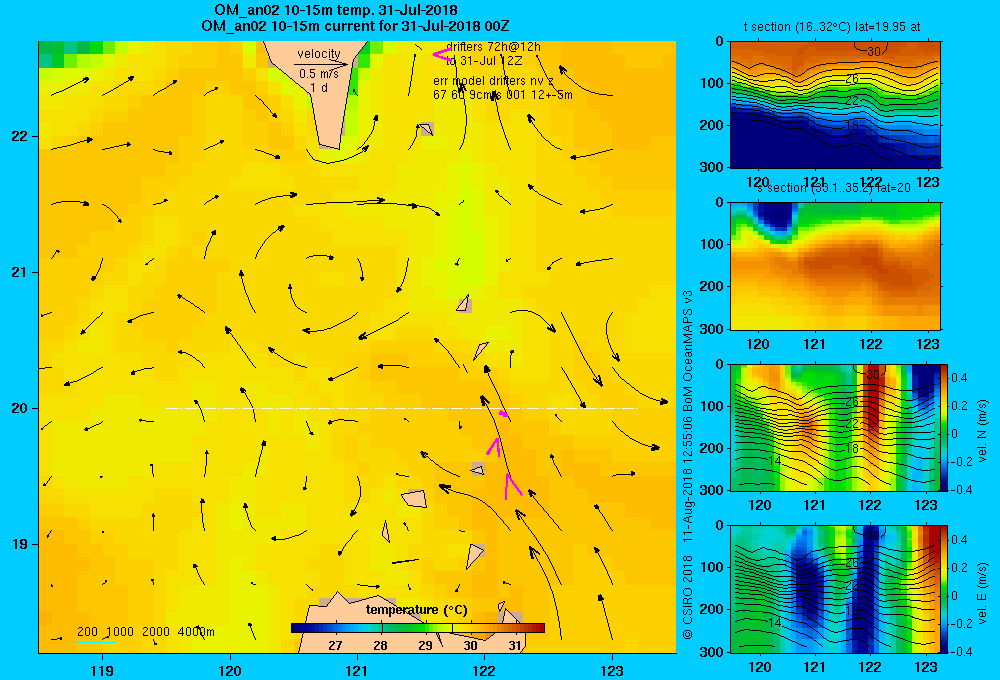The height and width of the screenshot is (680, 1000).
Task: Click longitude label 121 under the main map
Action: (357, 670)
